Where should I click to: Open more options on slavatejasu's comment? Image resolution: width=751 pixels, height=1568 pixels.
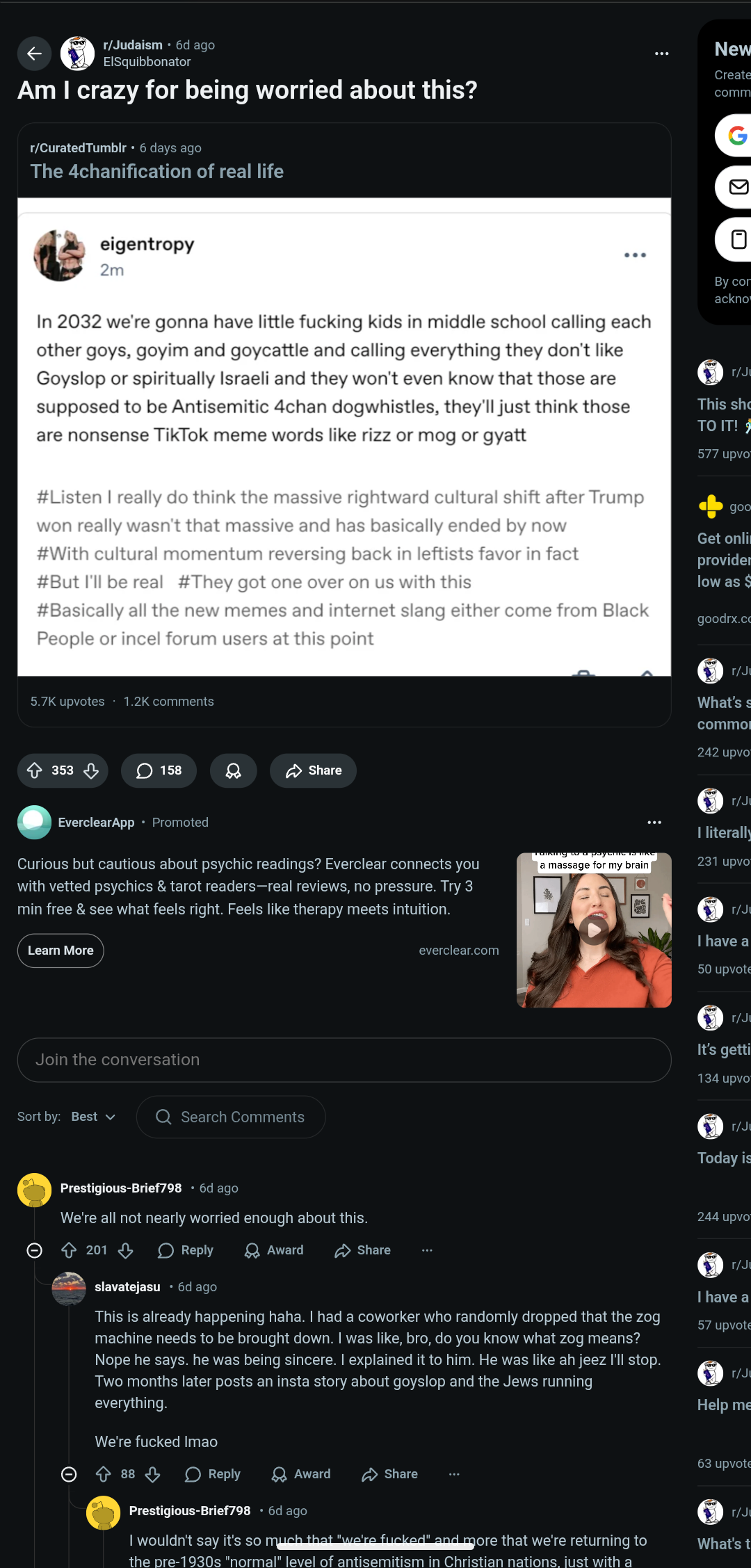(x=454, y=1474)
